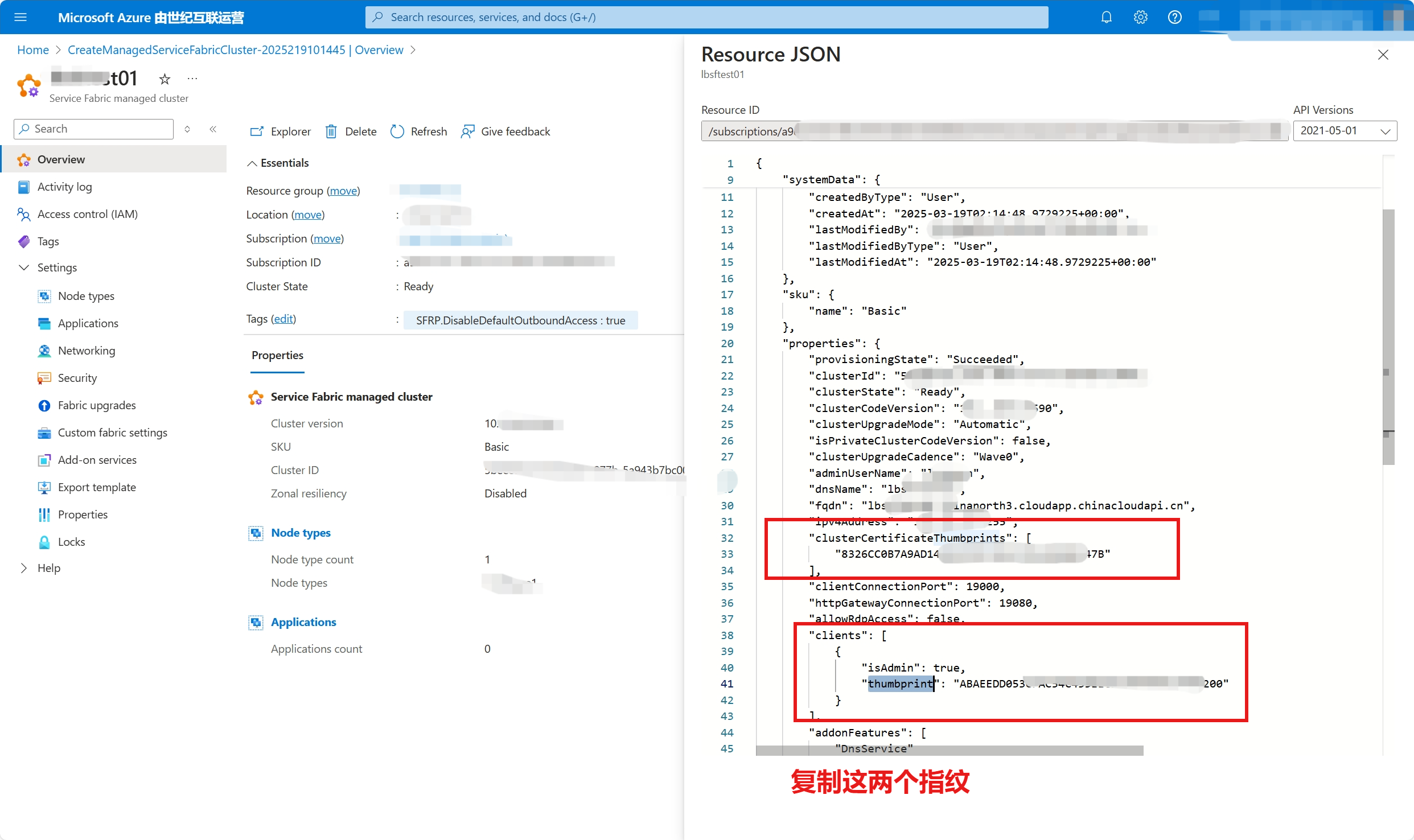Open portal settings gear icon
The image size is (1414, 840).
1140,17
